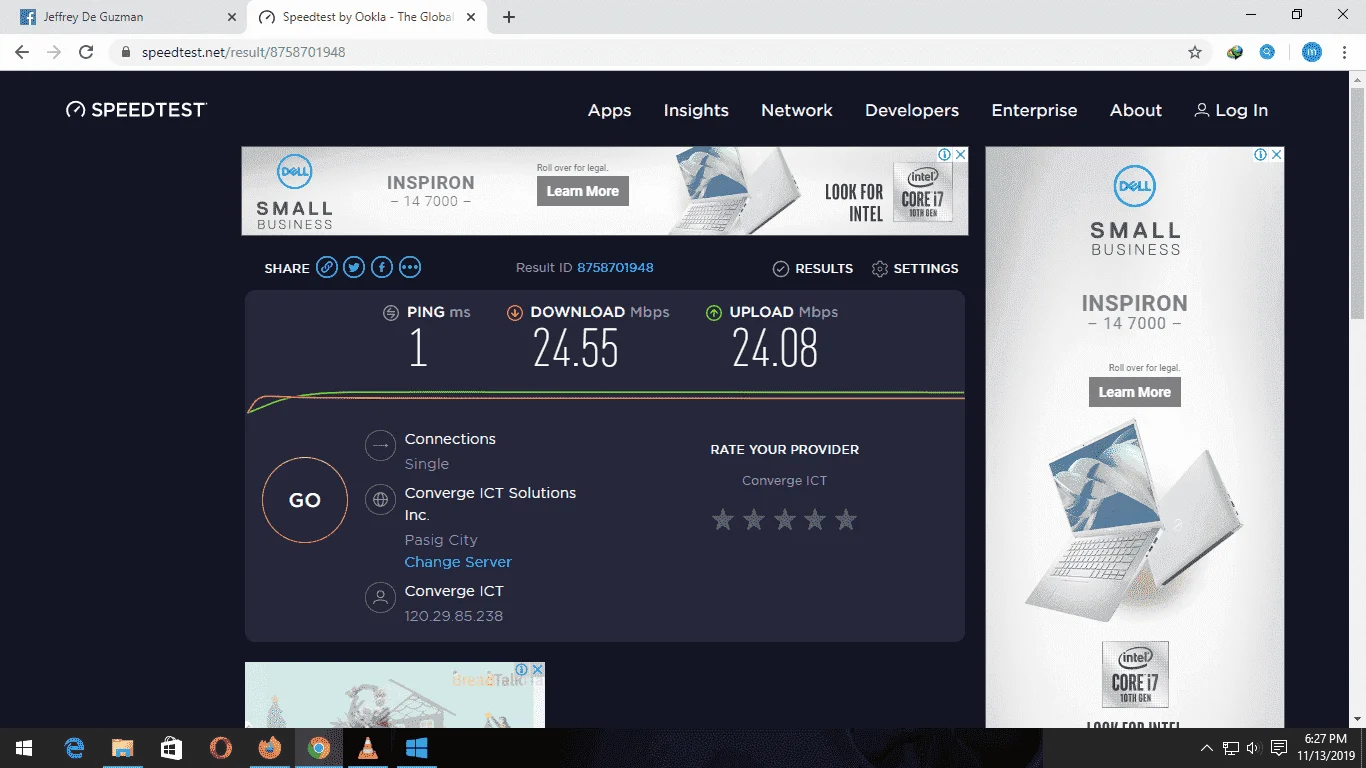Start a new test with GO button

tap(305, 501)
